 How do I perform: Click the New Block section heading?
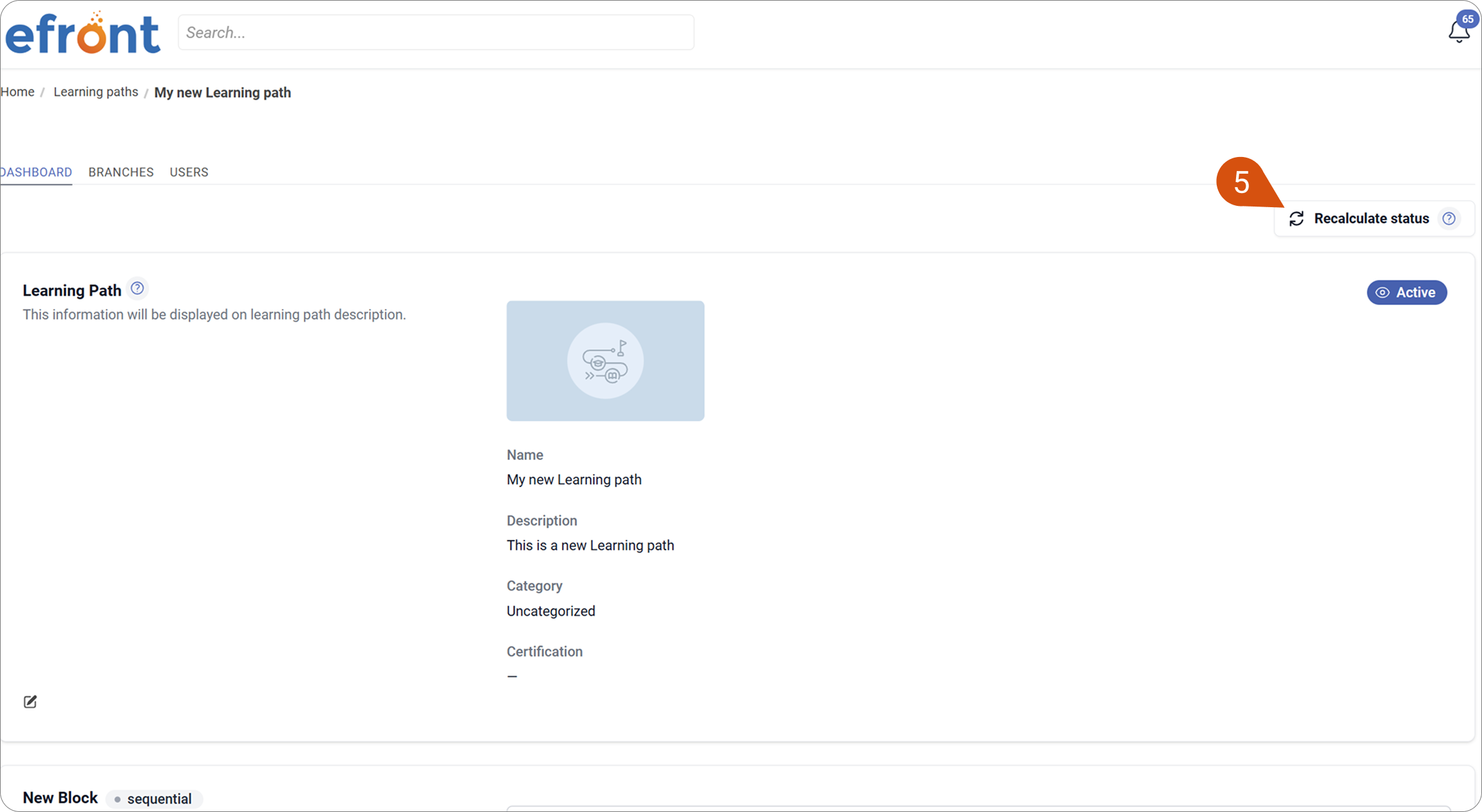(61, 798)
